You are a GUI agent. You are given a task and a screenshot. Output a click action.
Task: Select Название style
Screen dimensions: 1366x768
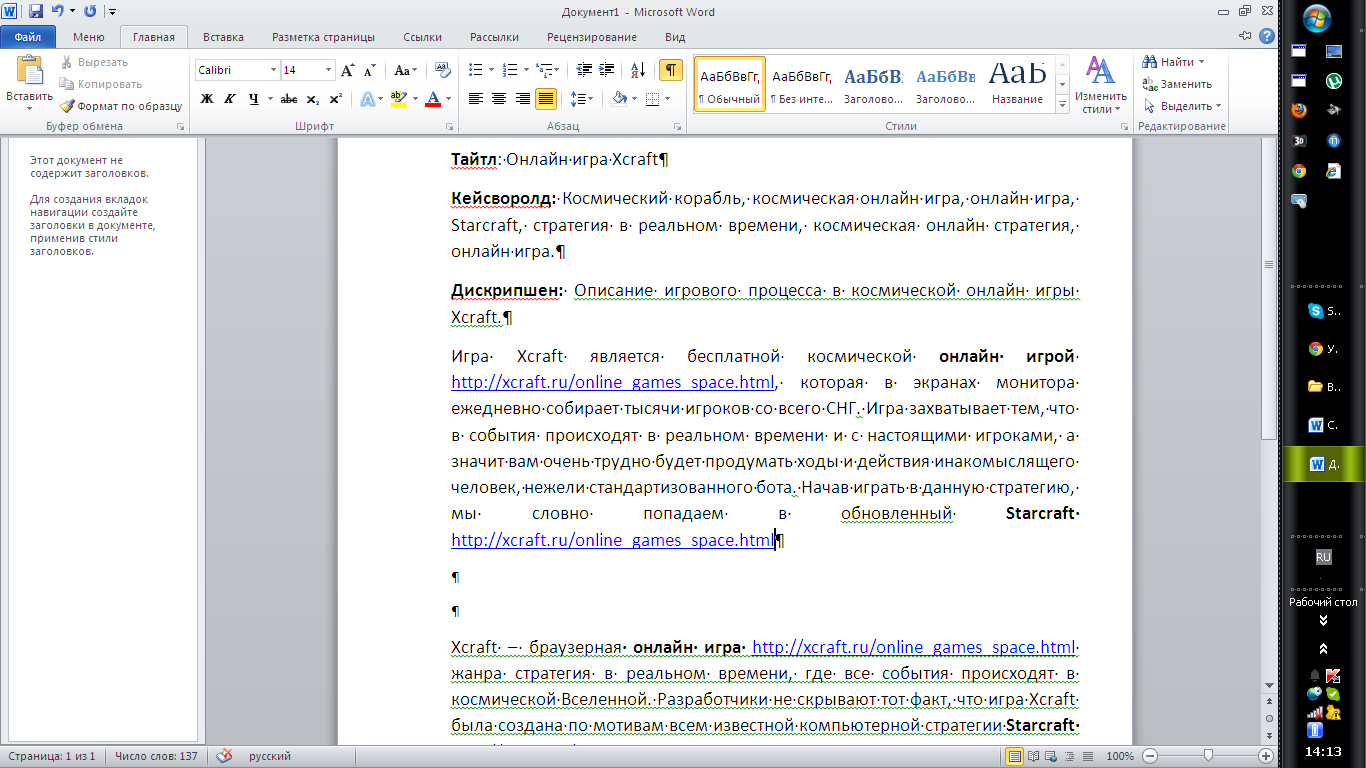(1017, 83)
